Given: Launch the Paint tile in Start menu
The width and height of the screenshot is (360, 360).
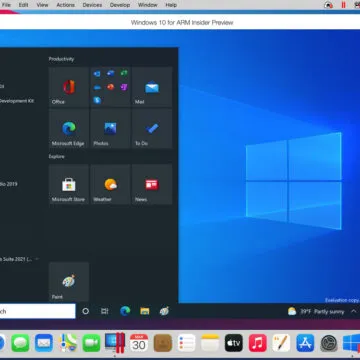Looking at the screenshot, I should click(x=69, y=282).
